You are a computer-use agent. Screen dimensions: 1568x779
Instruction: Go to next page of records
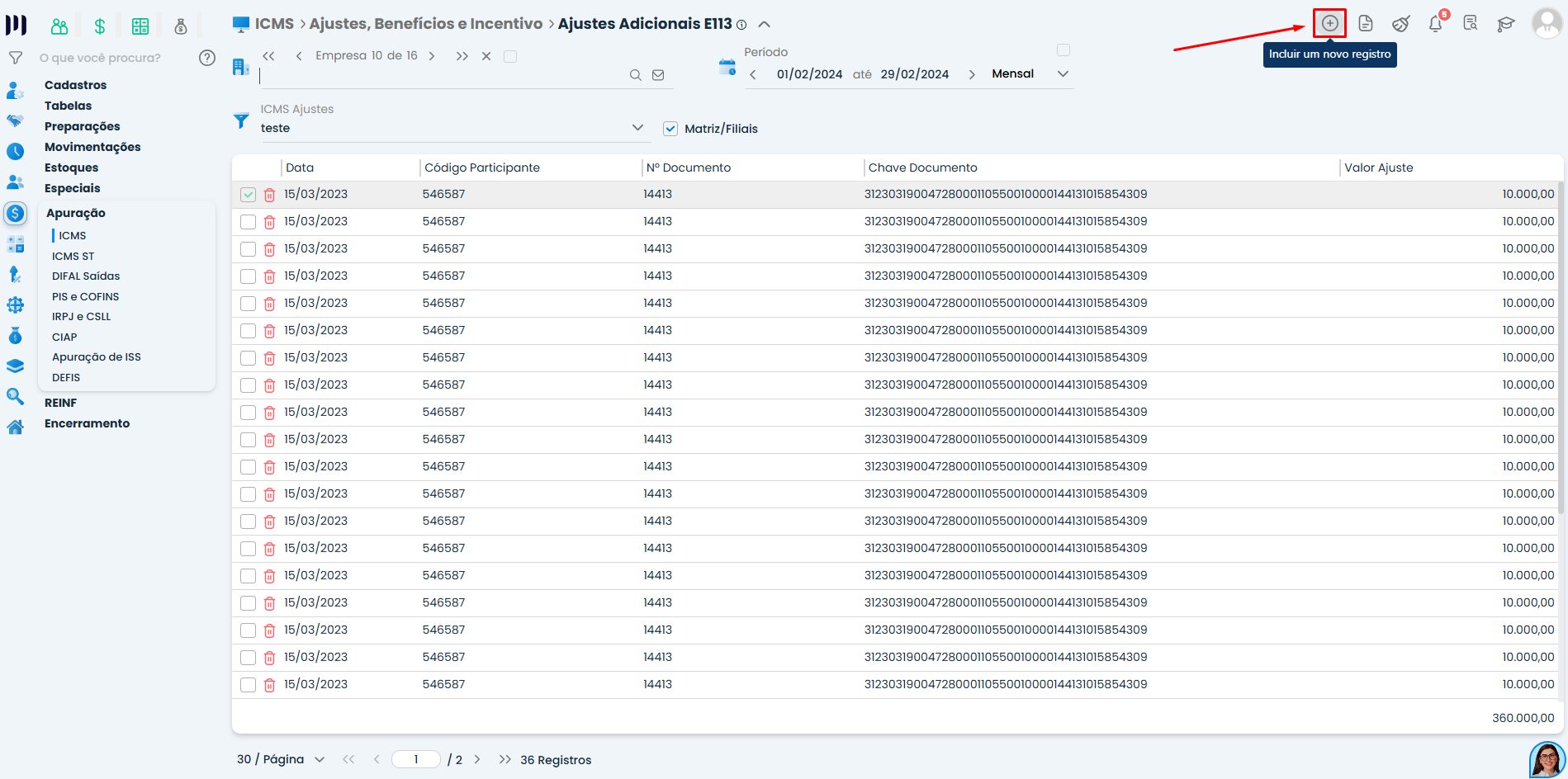[477, 759]
